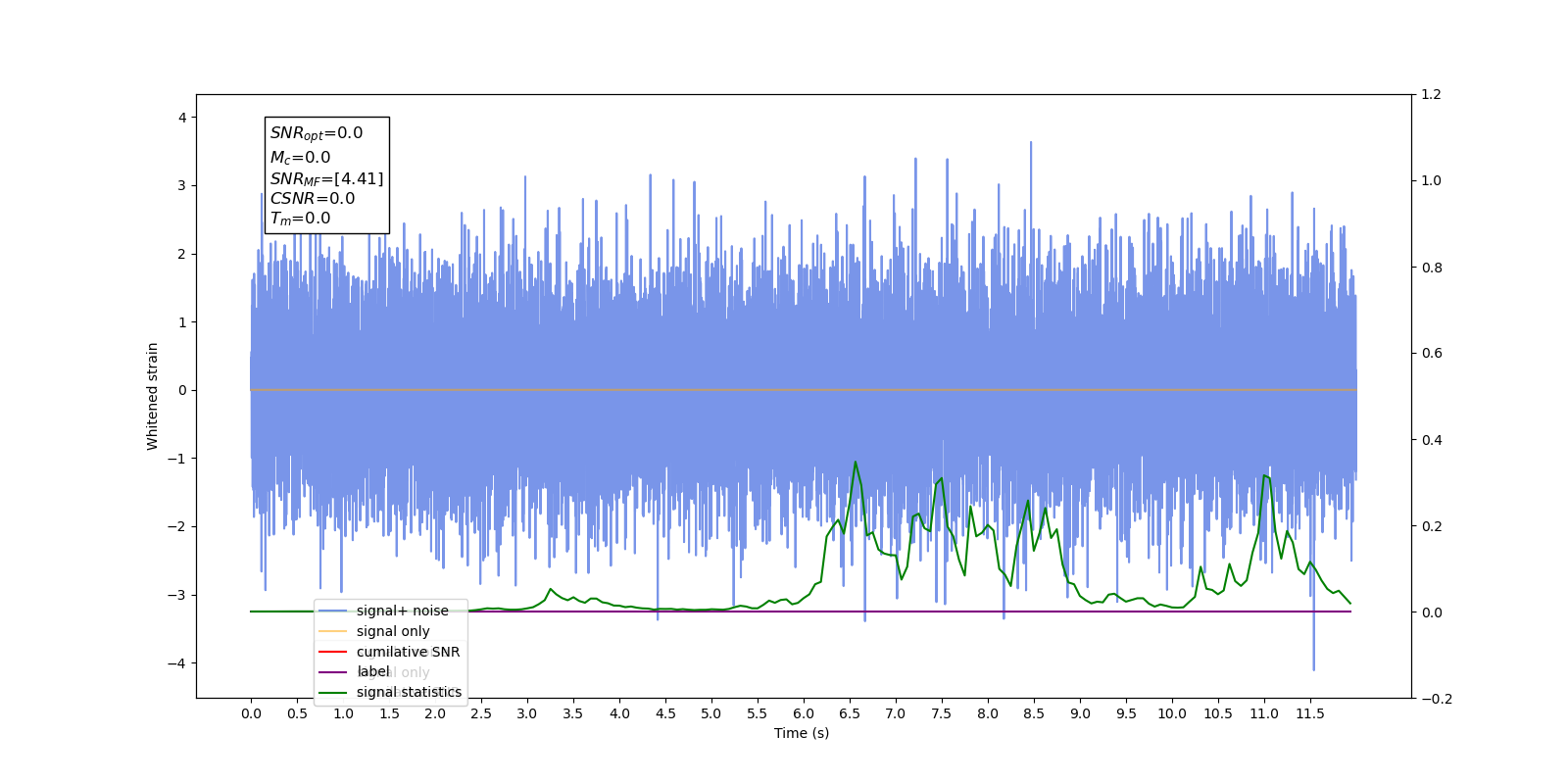Click the red line sample beside 'cumilative SNR'
This screenshot has width=1568, height=784.
[333, 652]
